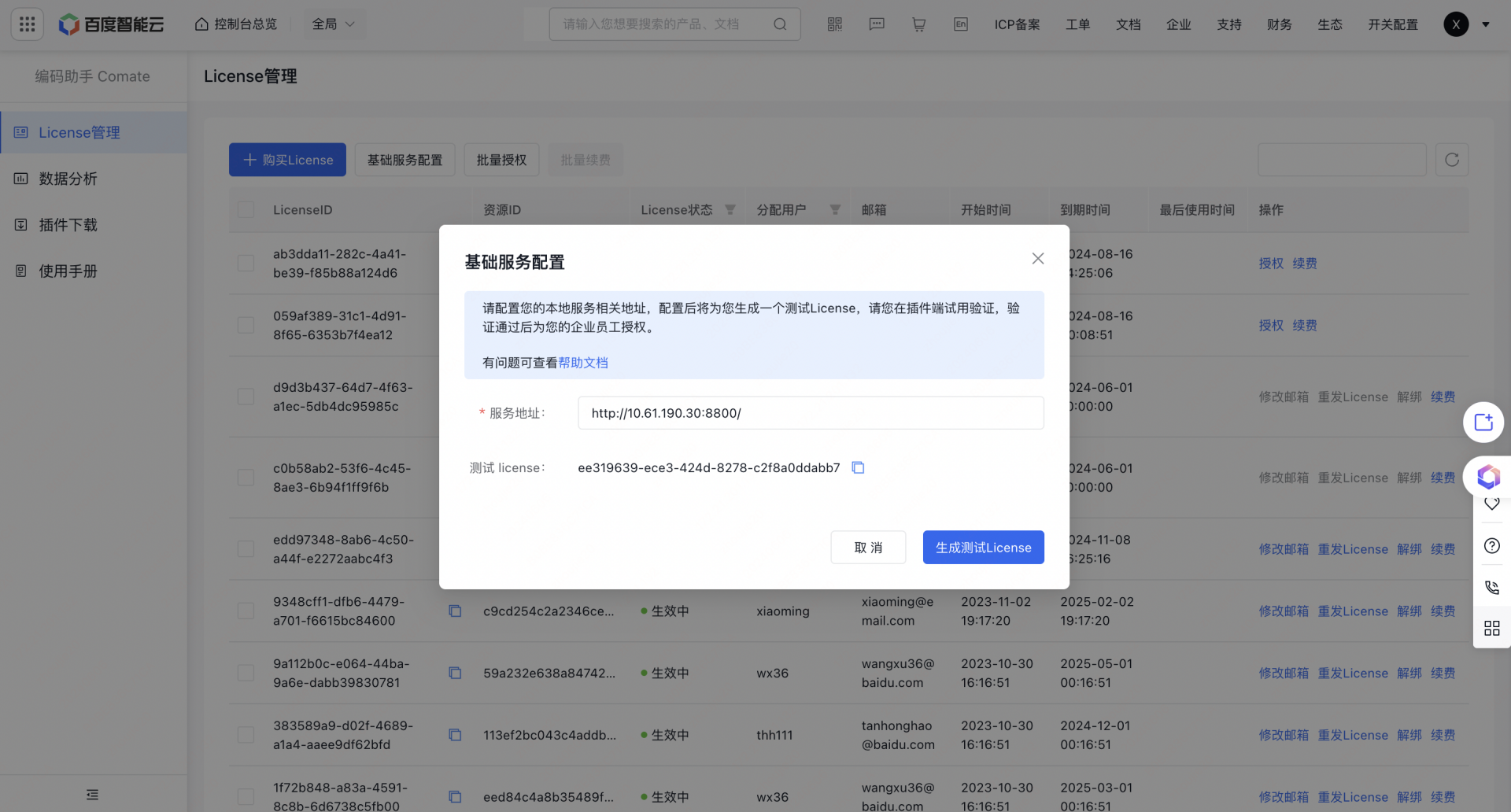Screen dimensions: 1511x812
Task: Click the 取消 button in the dialog
Action: (868, 548)
